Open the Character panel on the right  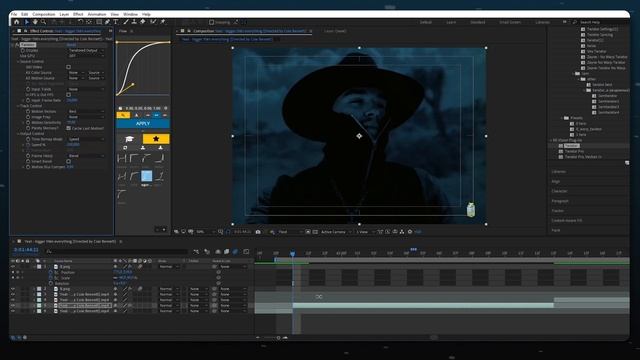pyautogui.click(x=560, y=191)
